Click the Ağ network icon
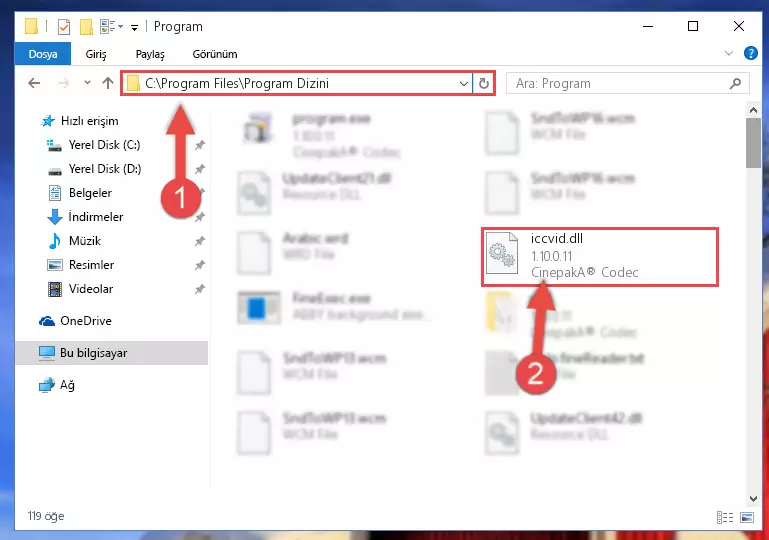Screen dimensions: 769x540 point(47,385)
